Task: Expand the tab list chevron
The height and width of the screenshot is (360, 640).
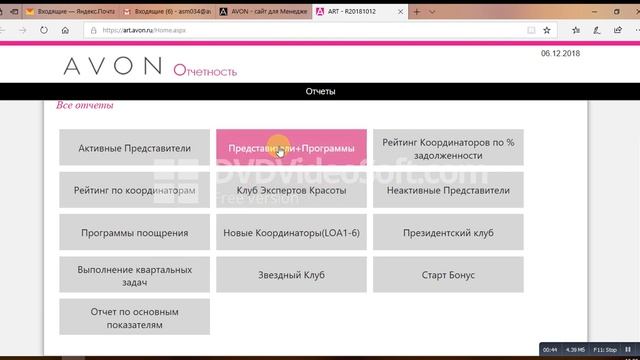Action: pos(432,12)
